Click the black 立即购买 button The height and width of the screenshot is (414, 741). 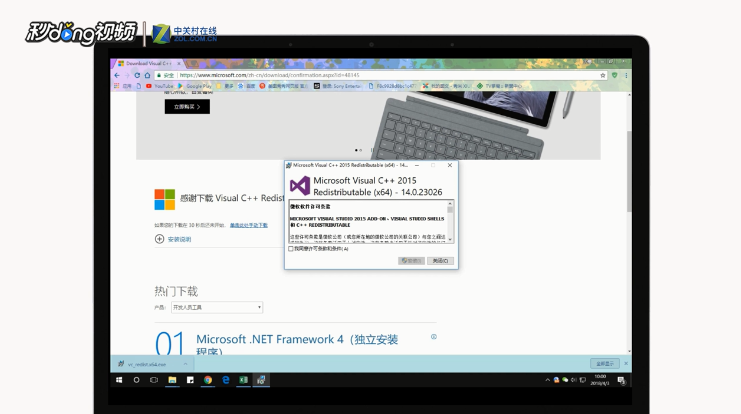click(x=187, y=107)
